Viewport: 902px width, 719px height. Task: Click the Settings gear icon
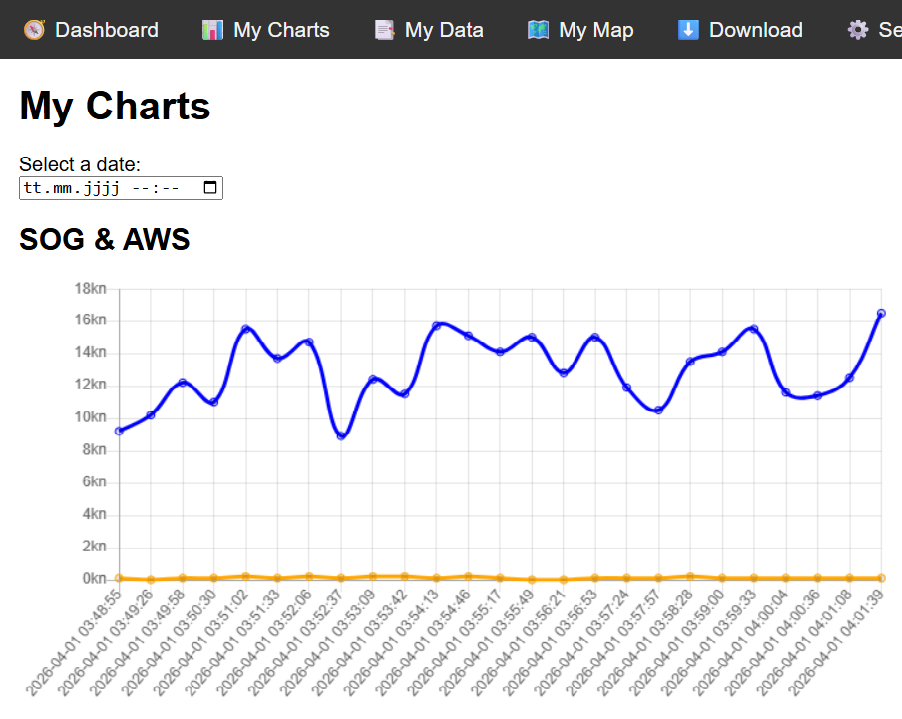coord(858,30)
